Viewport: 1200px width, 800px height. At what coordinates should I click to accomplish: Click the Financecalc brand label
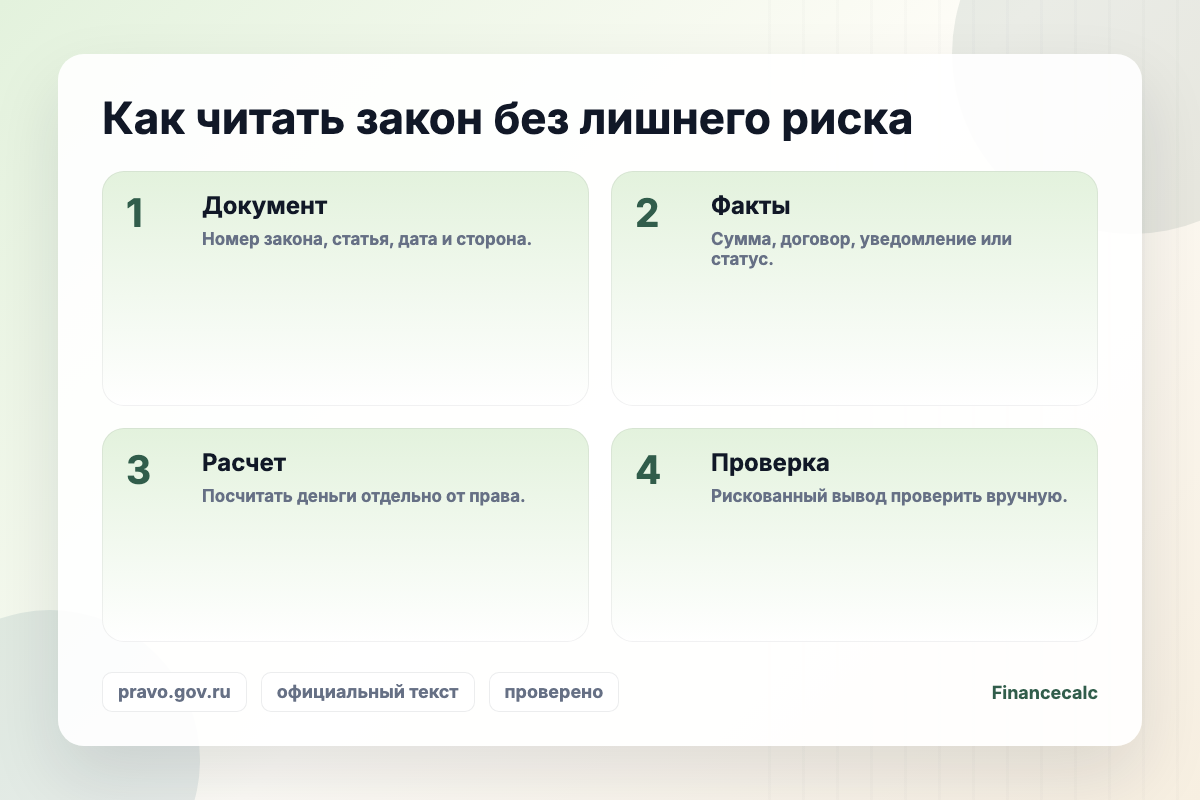click(1044, 692)
